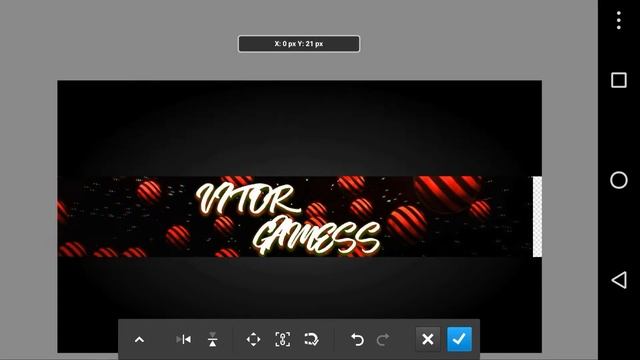Viewport: 640px width, 360px height.
Task: Collapse the toolbar with the up chevron
Action: (139, 340)
